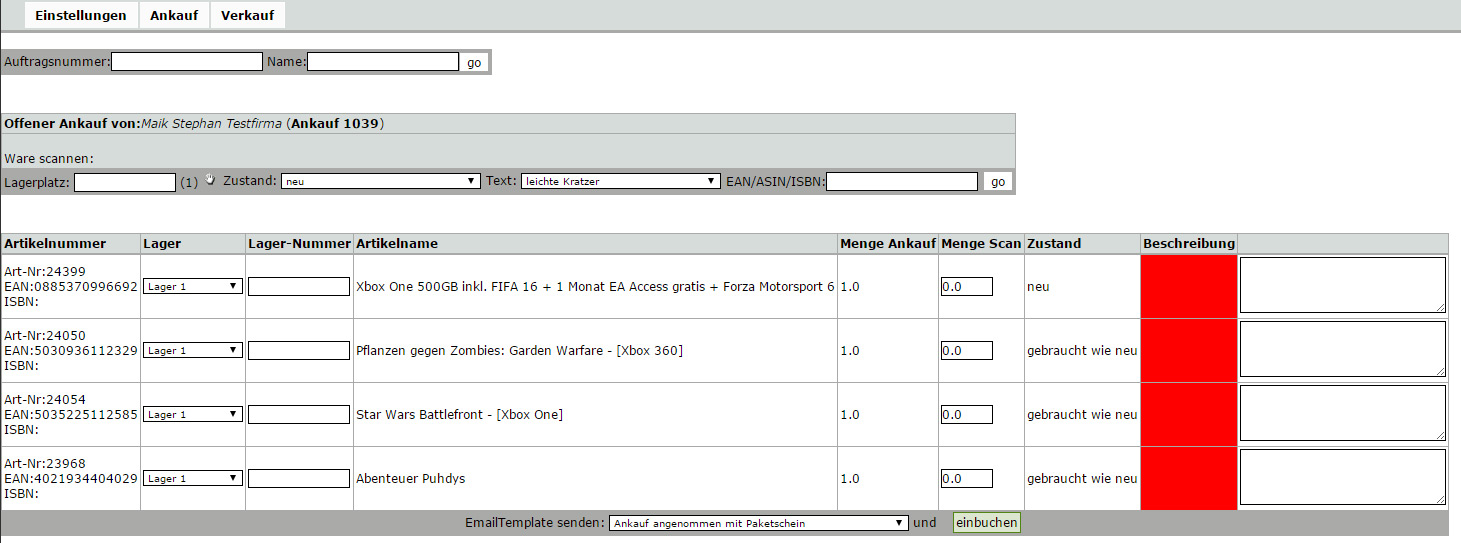This screenshot has height=543, width=1461.
Task: Click description textarea in Star Wars Battlefront row
Action: pyautogui.click(x=1343, y=413)
